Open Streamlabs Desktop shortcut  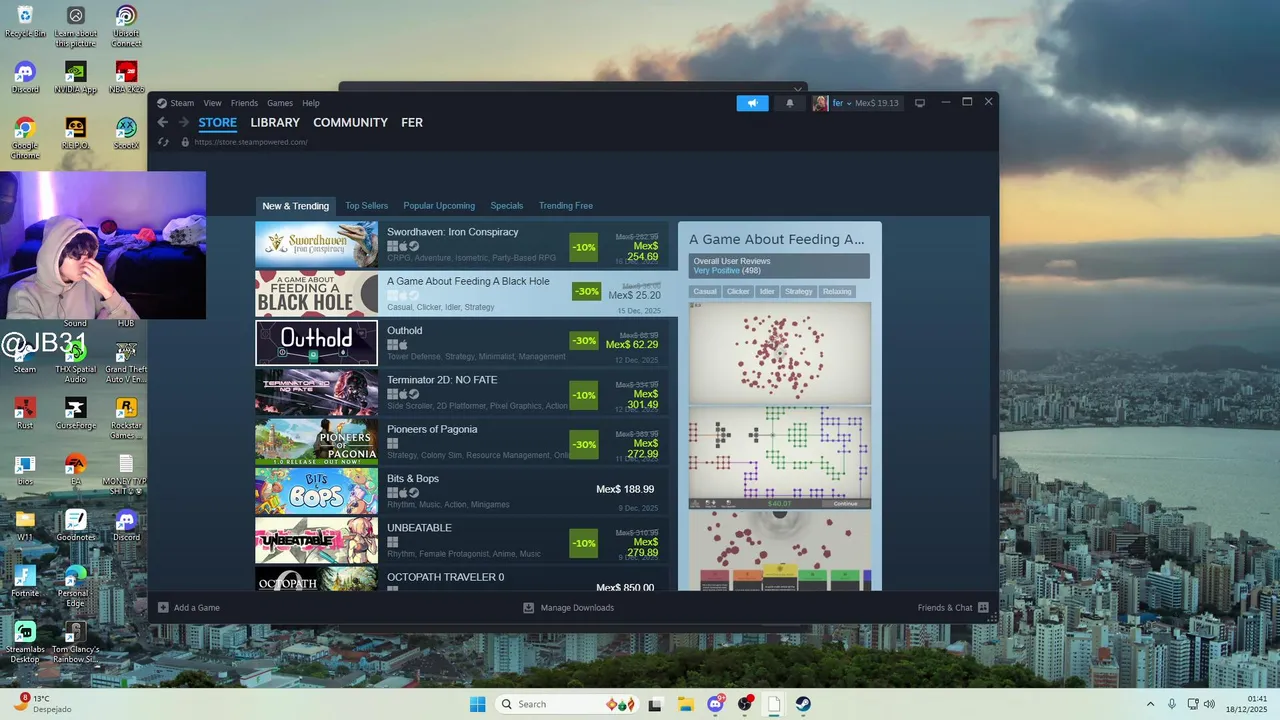coord(25,642)
